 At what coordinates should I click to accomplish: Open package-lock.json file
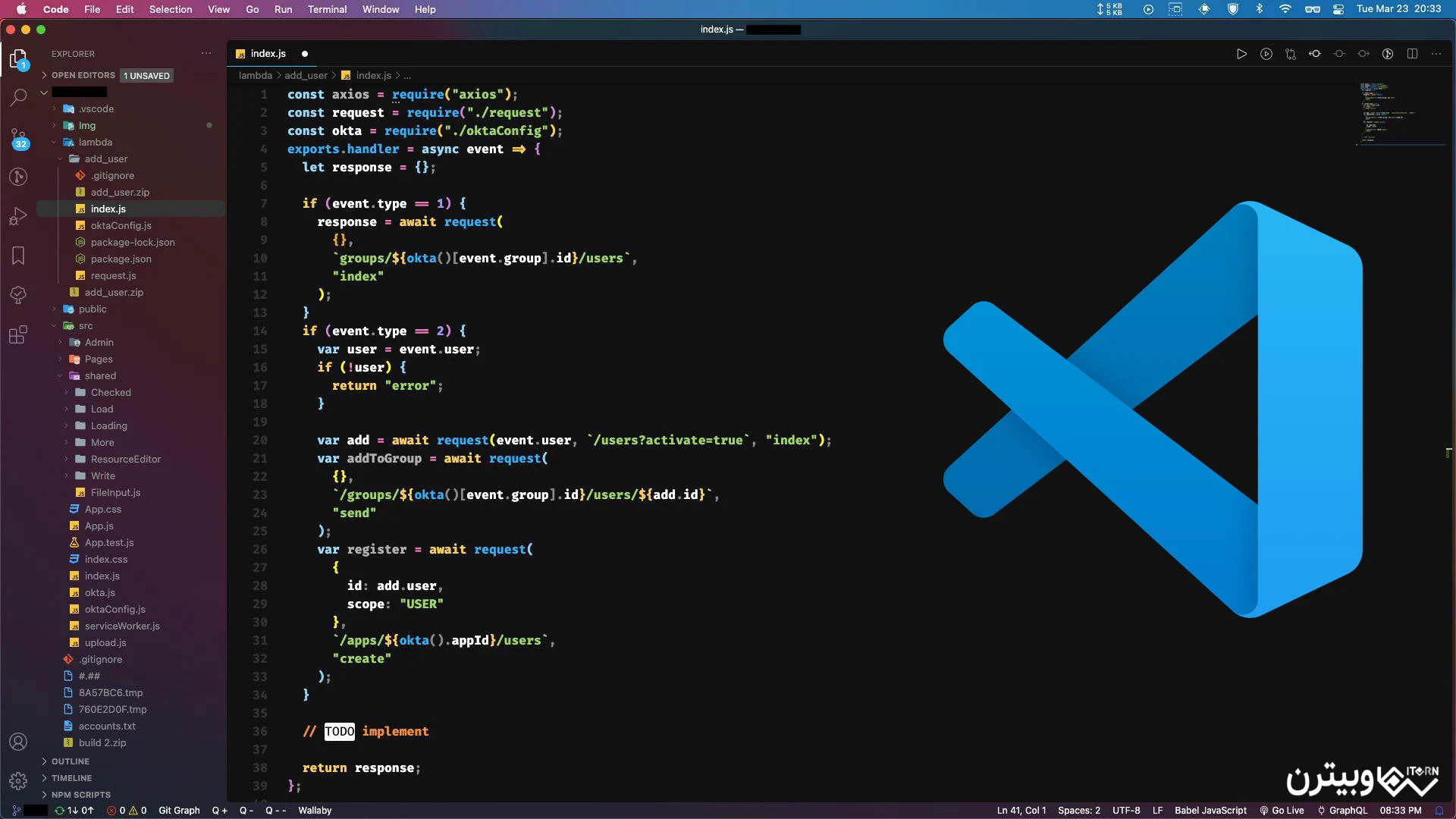[133, 242]
